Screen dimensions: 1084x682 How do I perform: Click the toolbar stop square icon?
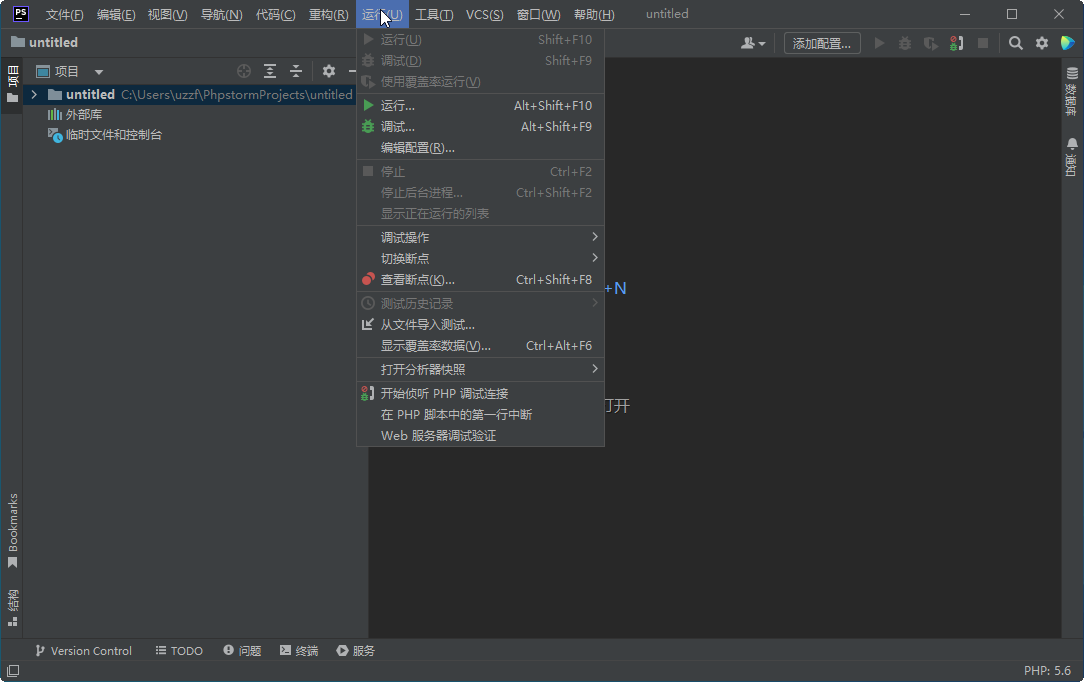click(x=983, y=44)
